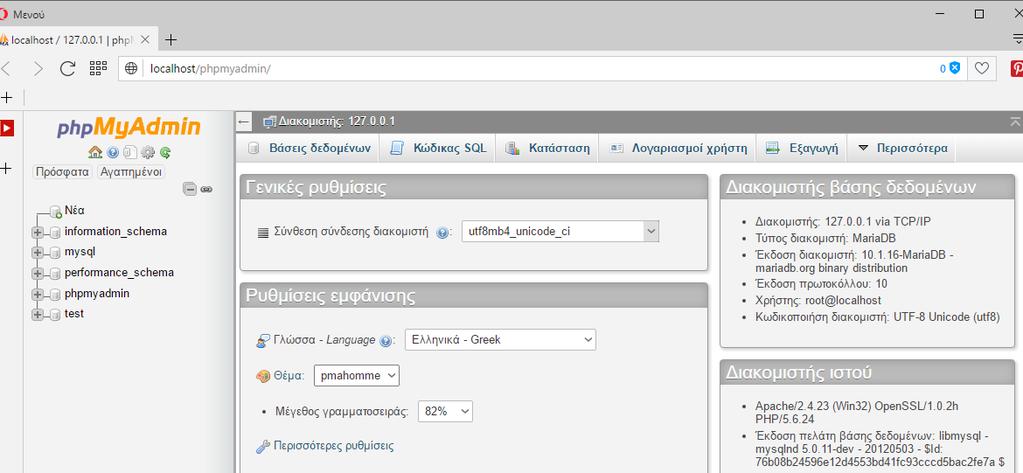Open the Κατάσταση tab
This screenshot has width=1023, height=473.
tap(548, 148)
